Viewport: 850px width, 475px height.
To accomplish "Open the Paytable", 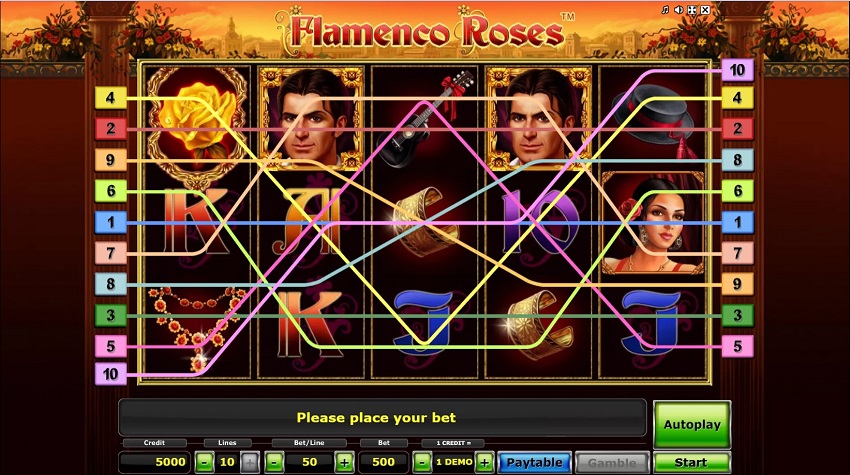I will 535,463.
